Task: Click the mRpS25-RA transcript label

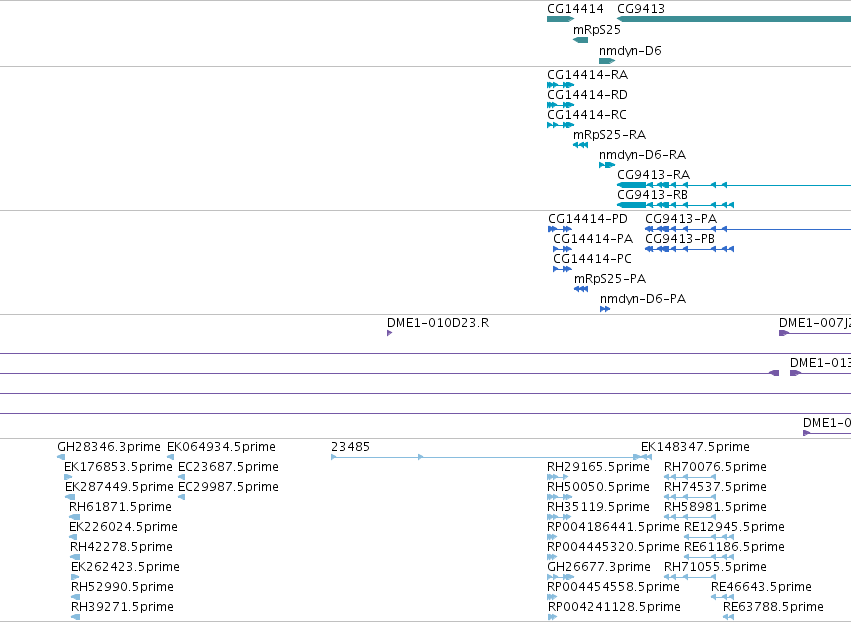Action: [x=609, y=135]
